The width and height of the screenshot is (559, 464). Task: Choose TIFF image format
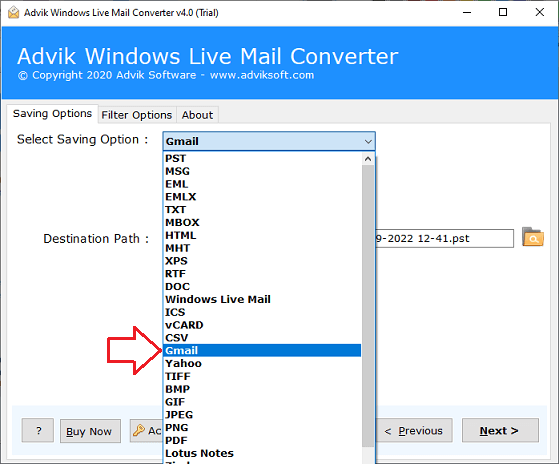pyautogui.click(x=262, y=376)
